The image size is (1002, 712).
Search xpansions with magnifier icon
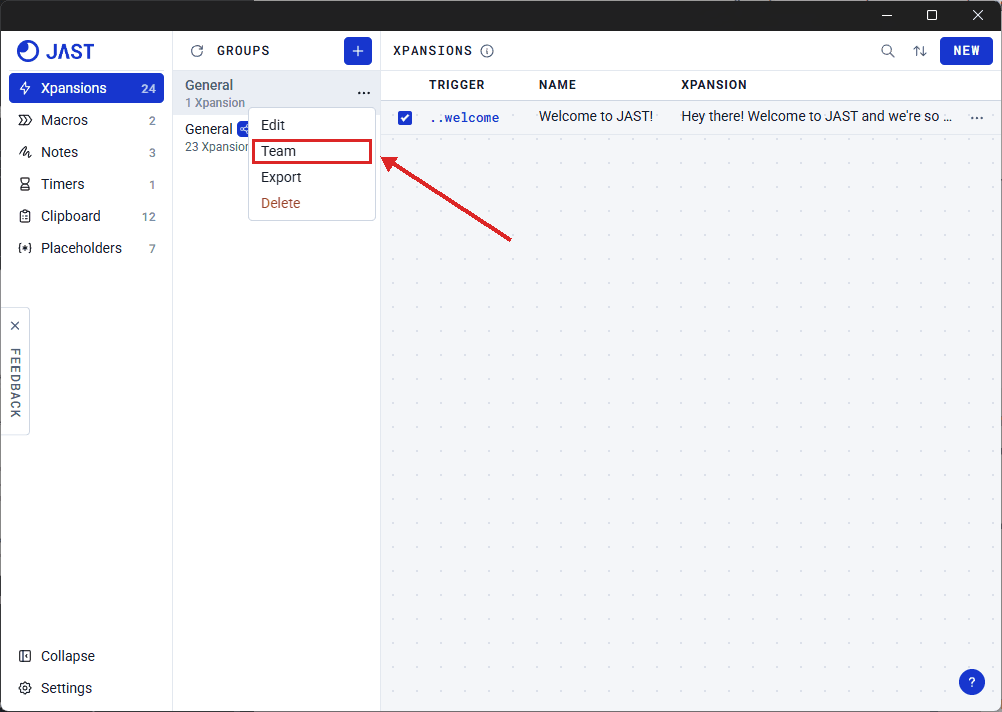pos(888,51)
